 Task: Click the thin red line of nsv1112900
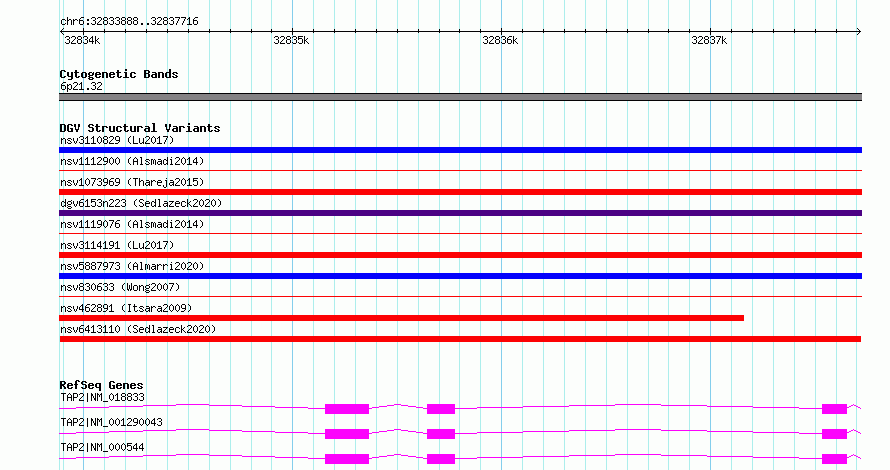(x=460, y=170)
